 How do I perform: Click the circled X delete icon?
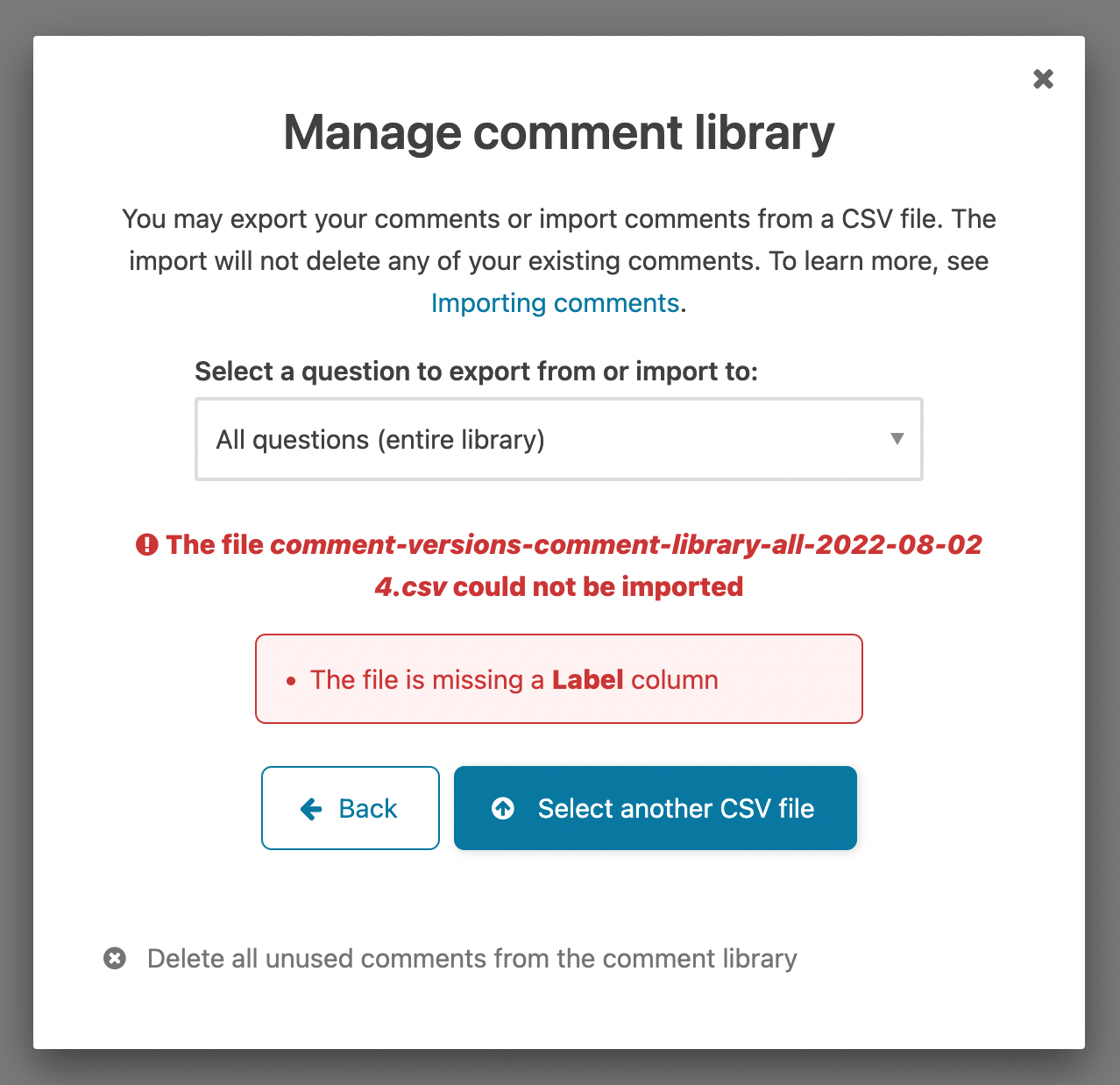[x=115, y=958]
